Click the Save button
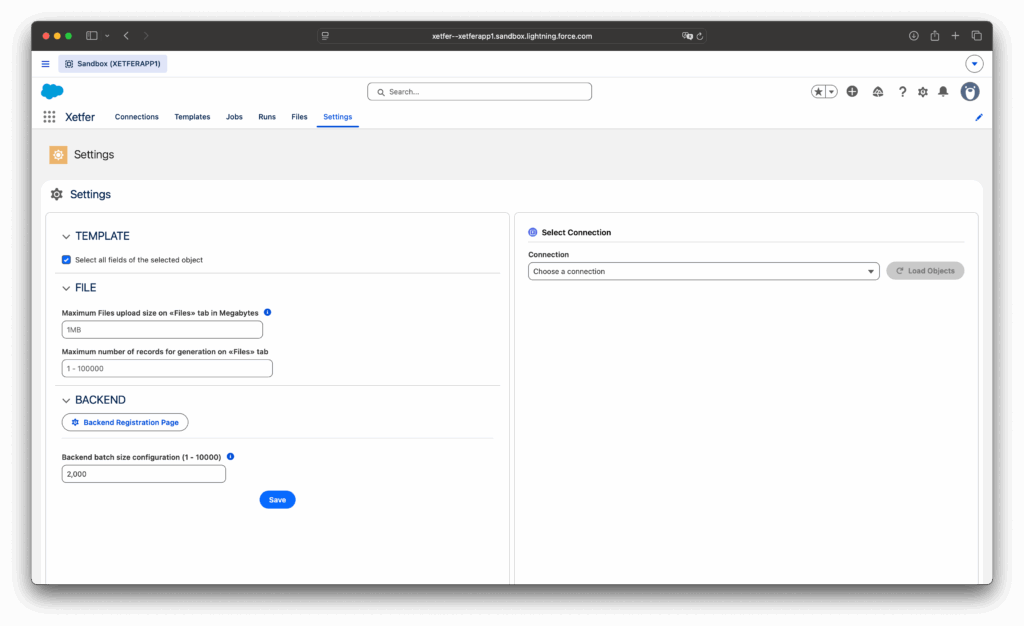This screenshot has width=1024, height=626. 277,499
